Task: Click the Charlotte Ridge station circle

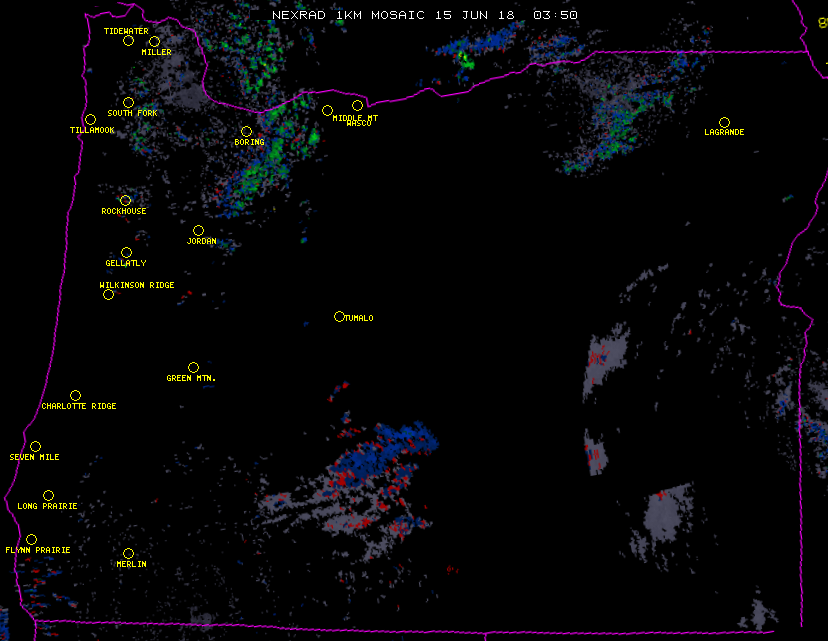Action: tap(75, 396)
